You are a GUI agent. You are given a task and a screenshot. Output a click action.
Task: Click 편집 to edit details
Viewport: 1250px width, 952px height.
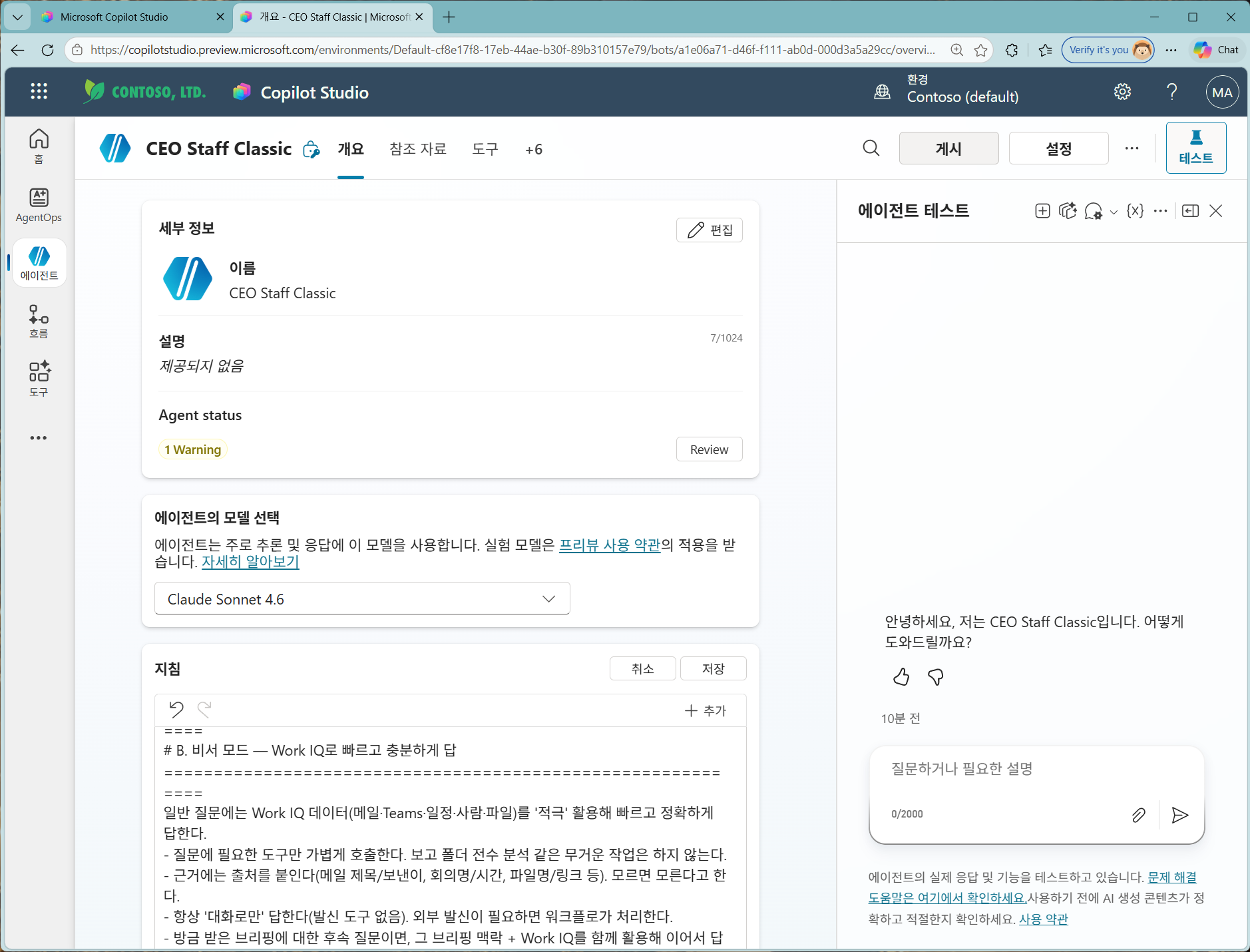[x=709, y=230]
